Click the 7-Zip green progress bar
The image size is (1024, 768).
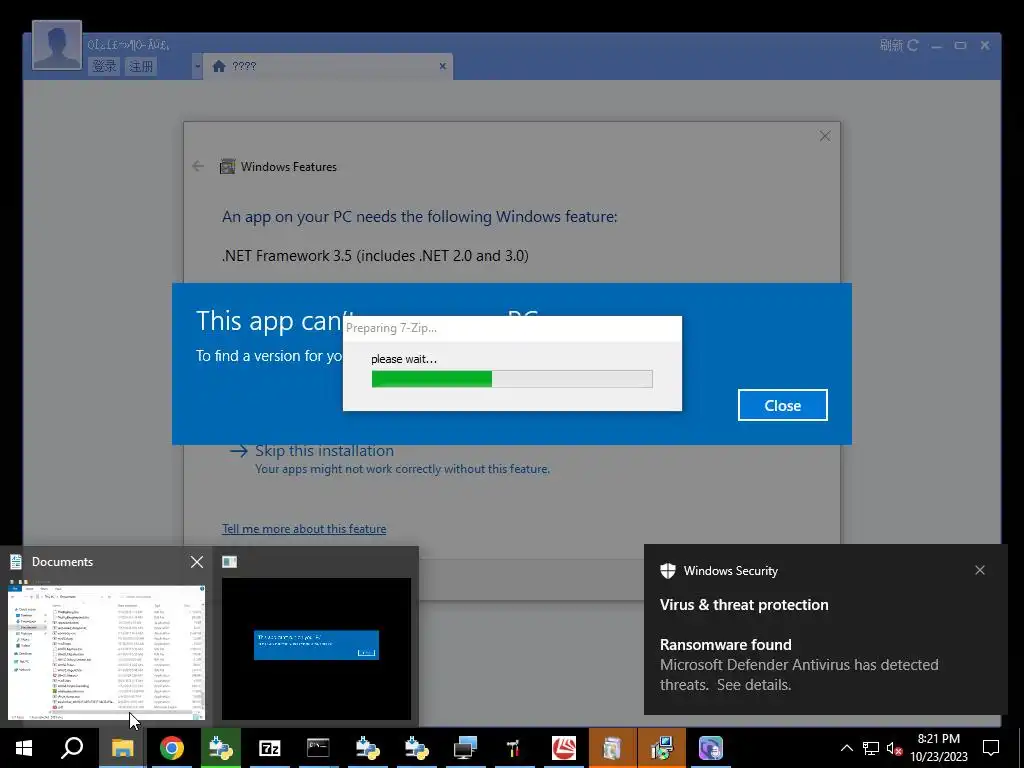click(x=512, y=379)
